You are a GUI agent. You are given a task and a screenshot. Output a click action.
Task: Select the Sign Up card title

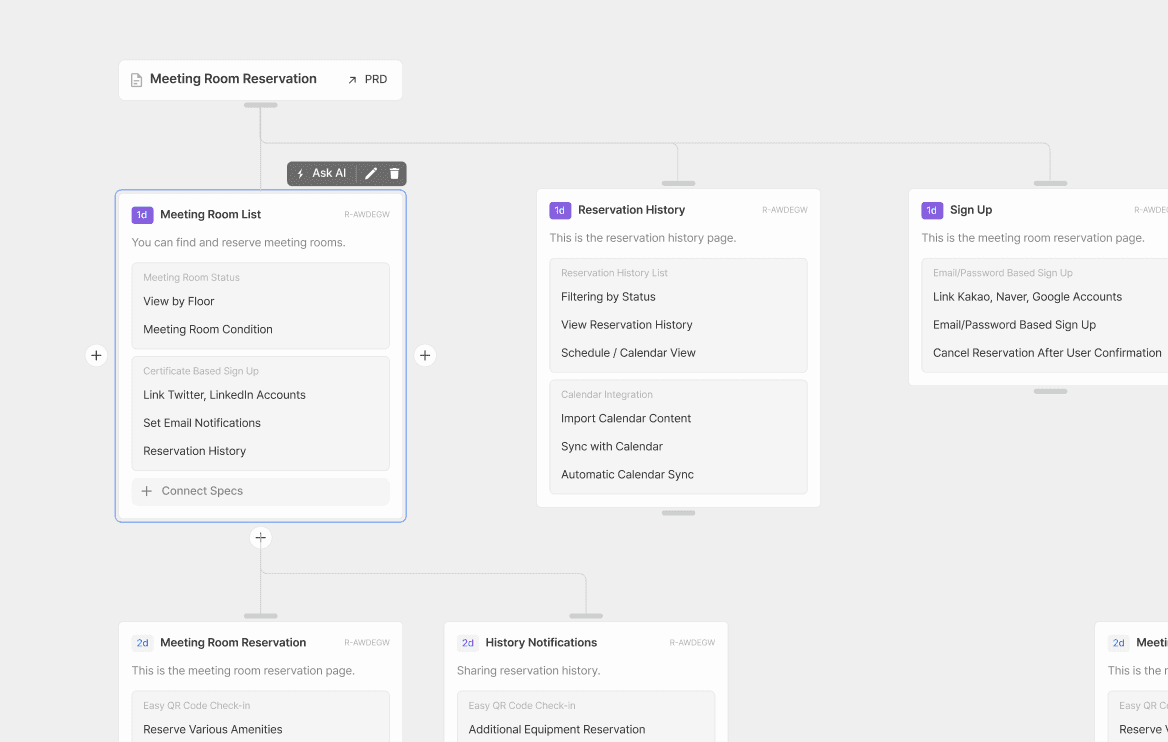click(971, 210)
